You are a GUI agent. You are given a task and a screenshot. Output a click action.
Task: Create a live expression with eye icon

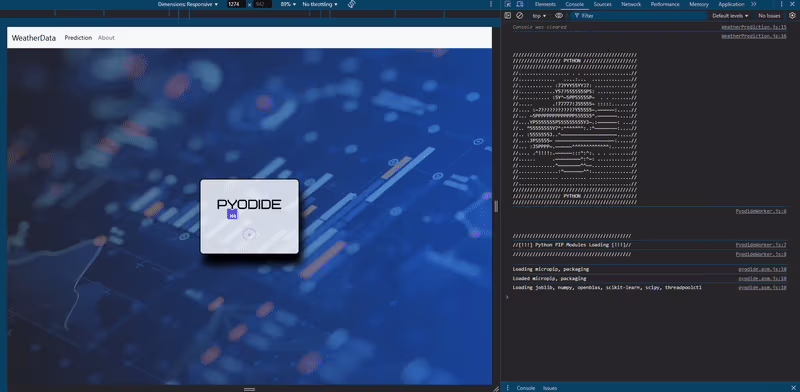tap(559, 16)
